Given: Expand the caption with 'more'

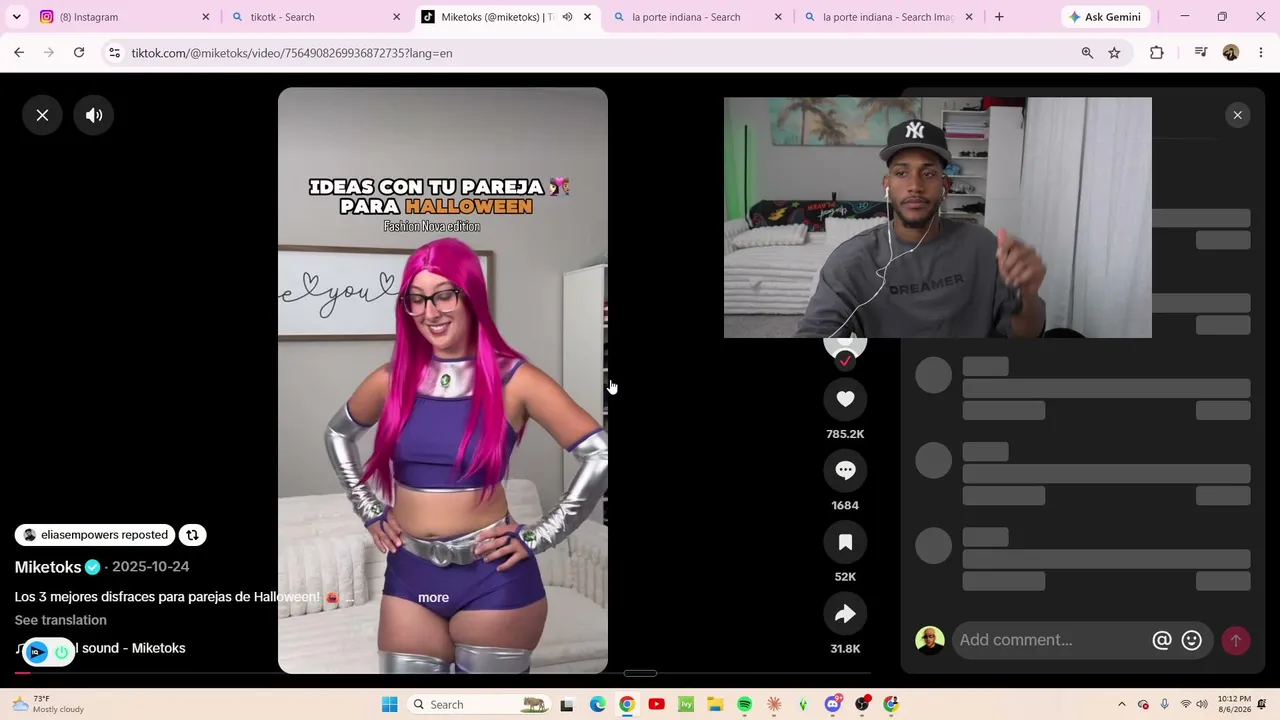Looking at the screenshot, I should click(x=433, y=597).
